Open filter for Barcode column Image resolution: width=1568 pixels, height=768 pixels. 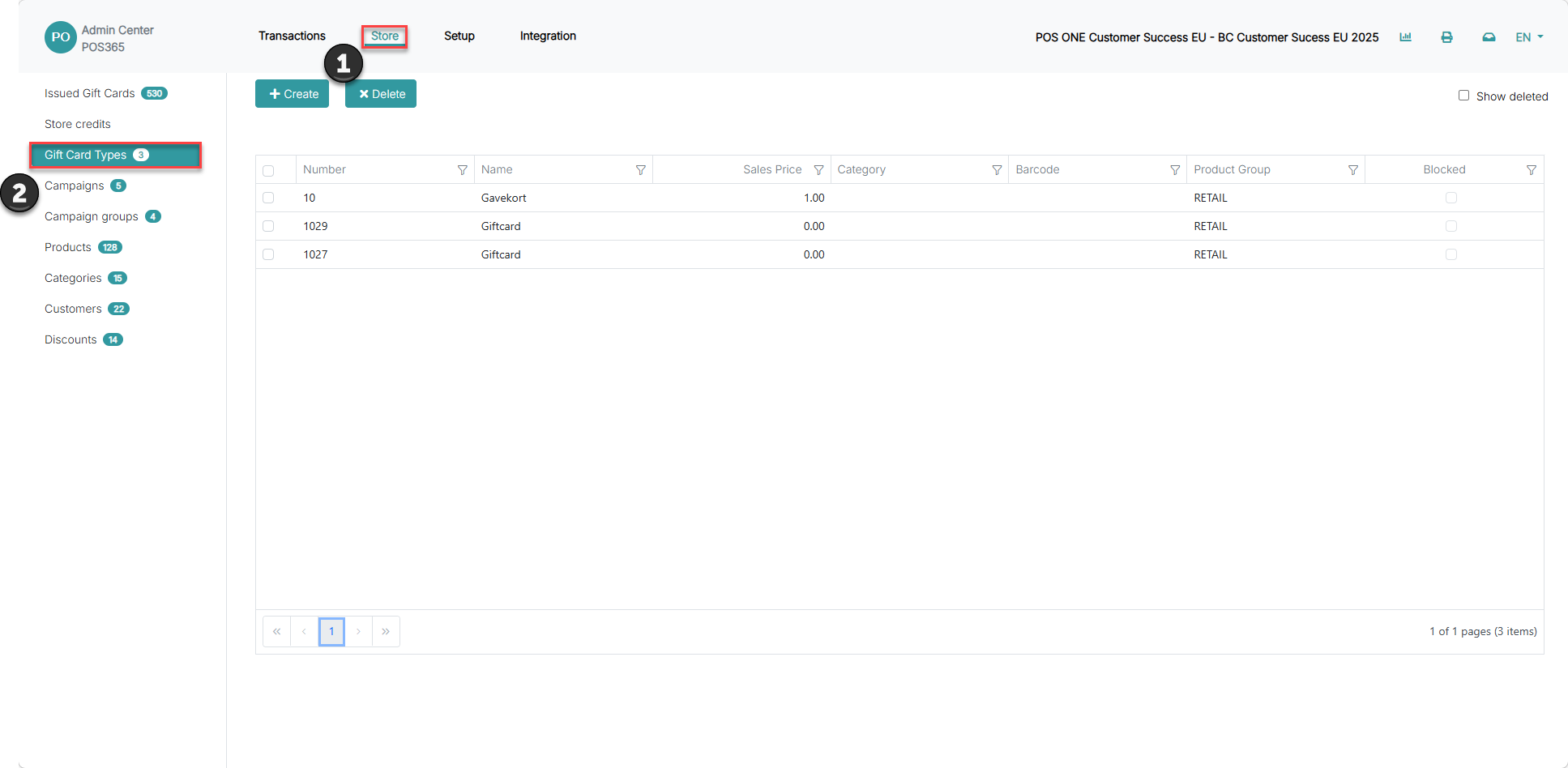pos(1175,170)
